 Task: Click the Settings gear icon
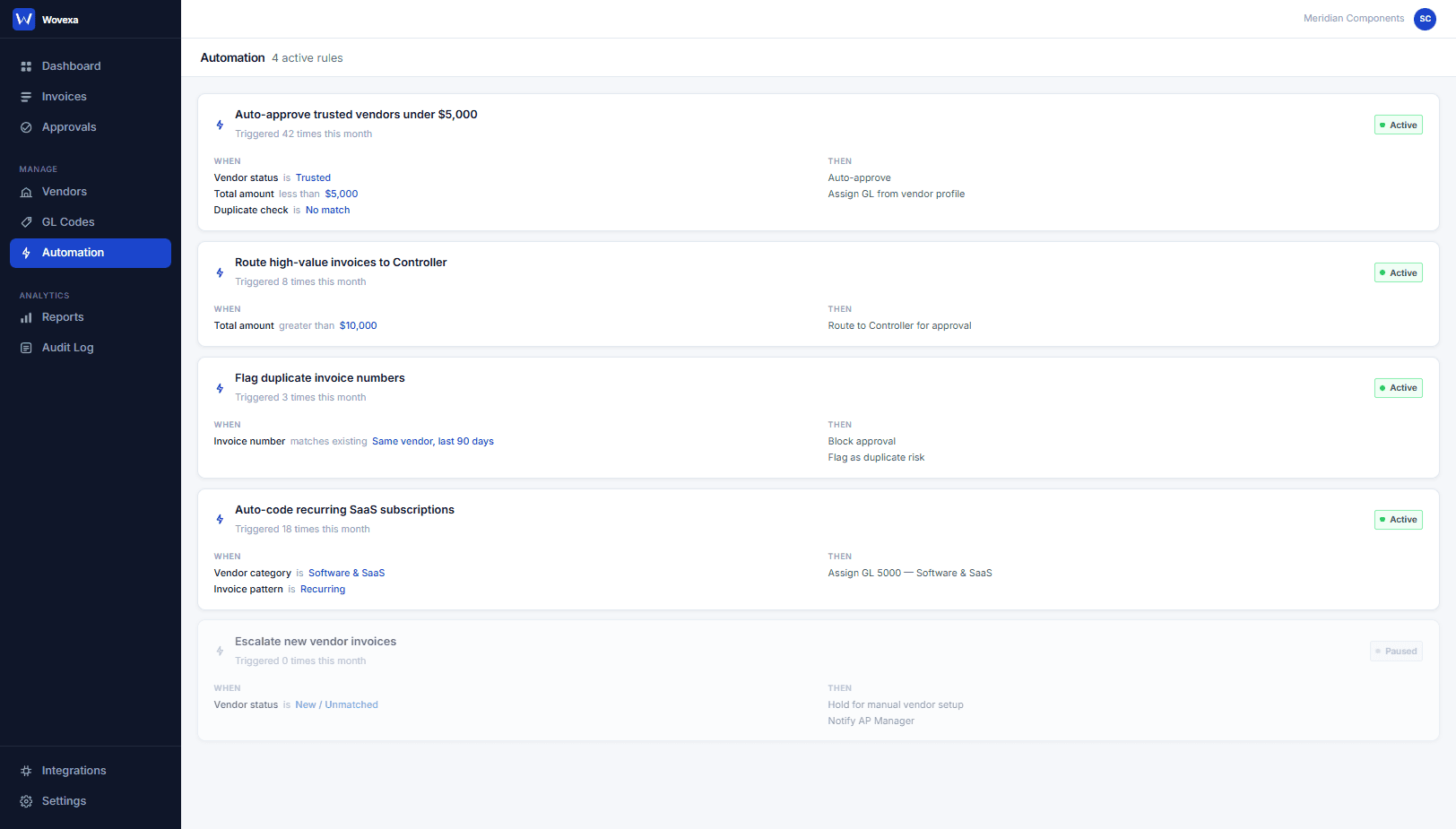coord(26,800)
